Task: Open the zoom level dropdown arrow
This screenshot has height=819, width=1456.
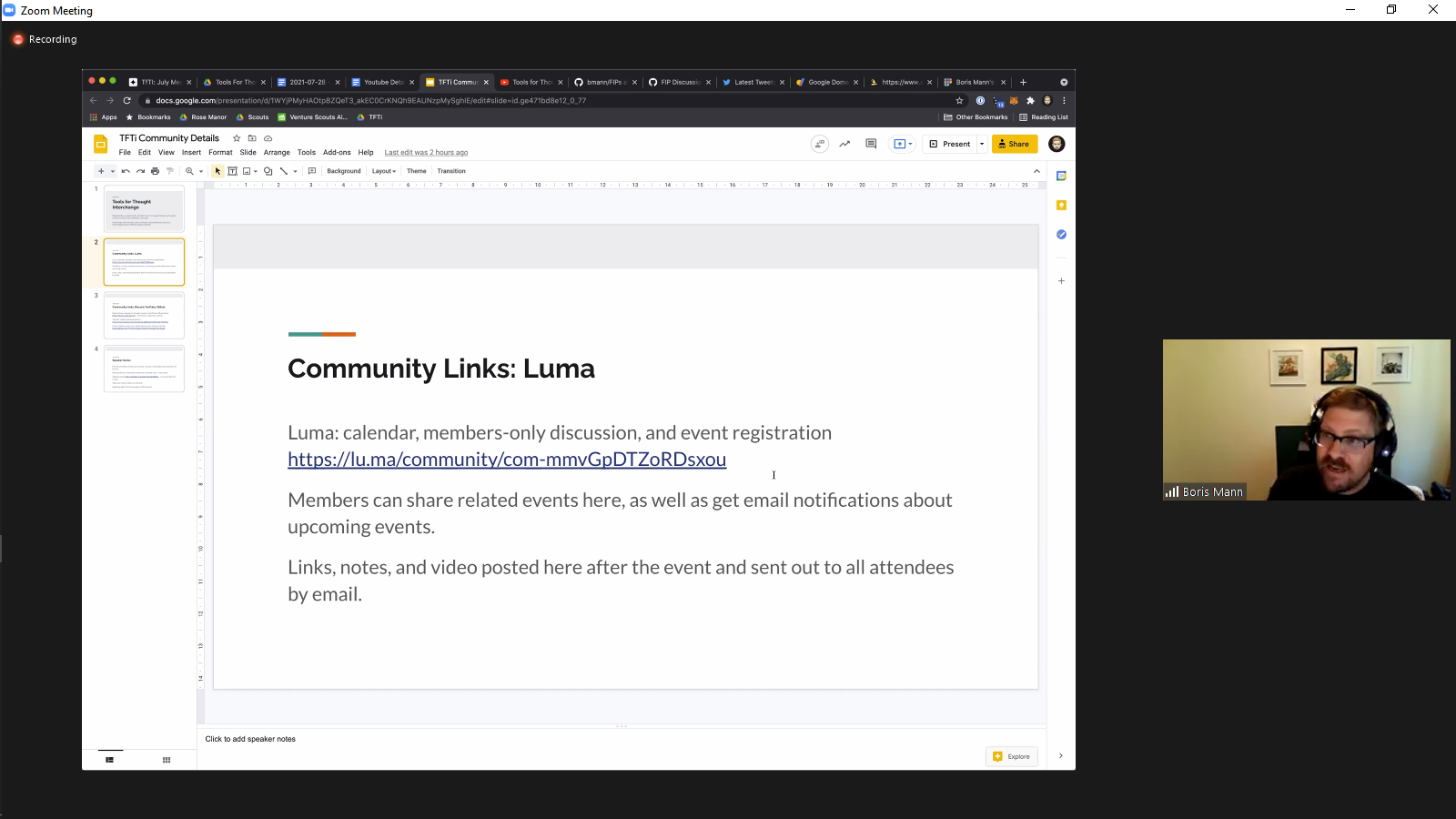Action: [x=201, y=171]
